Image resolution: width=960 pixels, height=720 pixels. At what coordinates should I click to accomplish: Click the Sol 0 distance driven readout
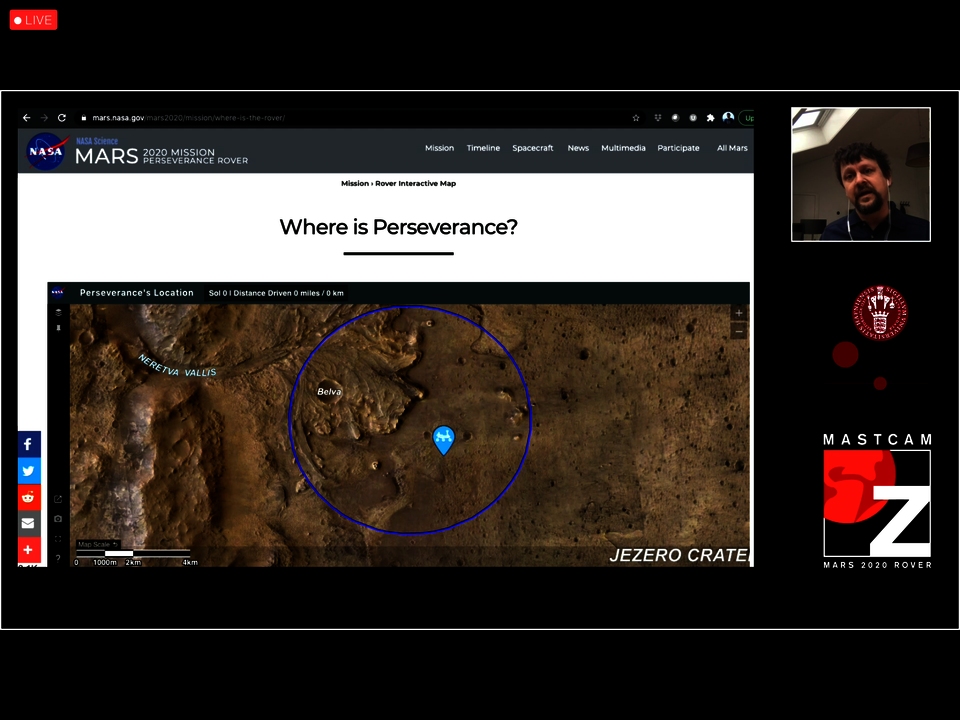276,293
